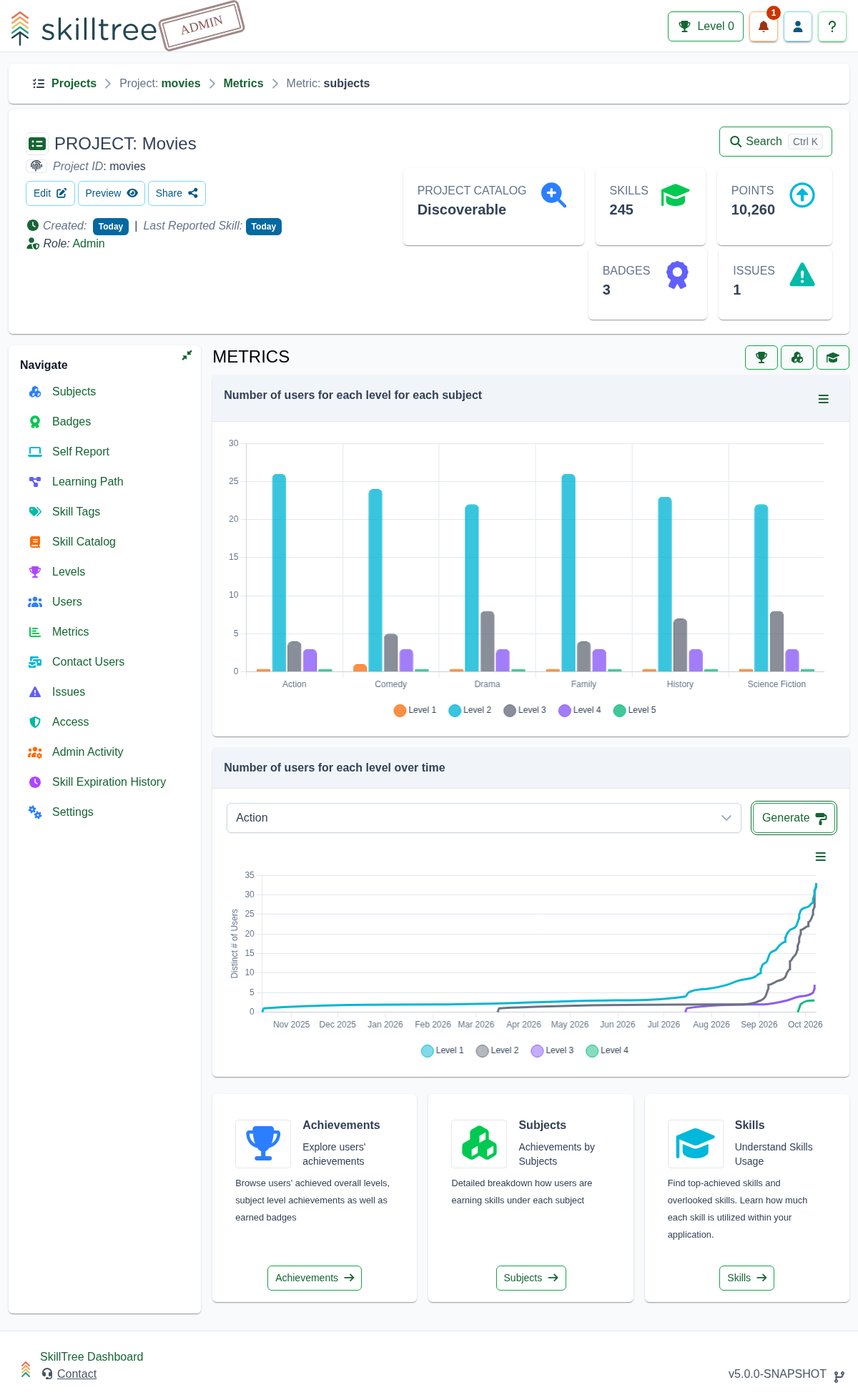This screenshot has width=858, height=1400.
Task: Switch to subjects metrics cubes button
Action: 797,358
